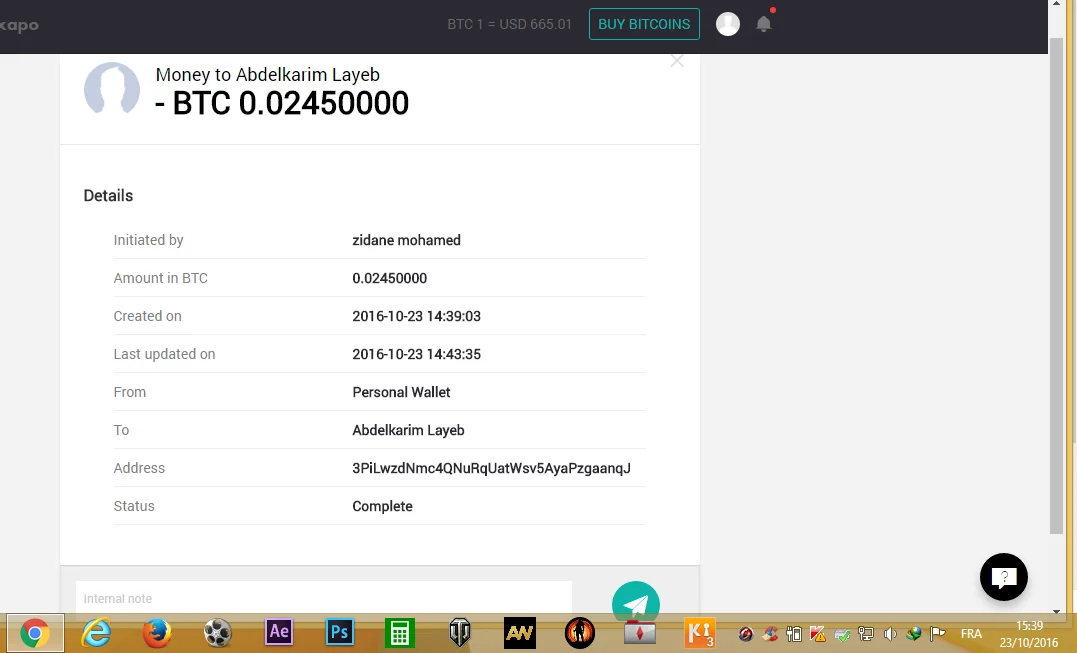Open Google Chrome from the taskbar
The height and width of the screenshot is (653, 1077).
pos(35,633)
